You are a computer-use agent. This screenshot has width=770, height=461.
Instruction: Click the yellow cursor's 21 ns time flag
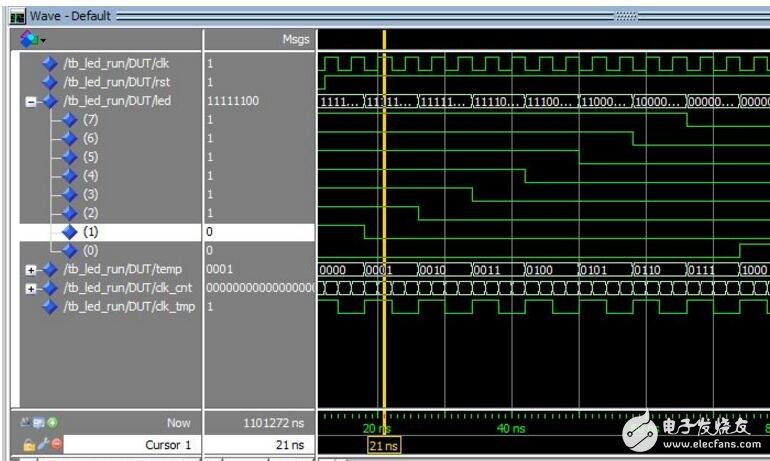click(x=384, y=444)
